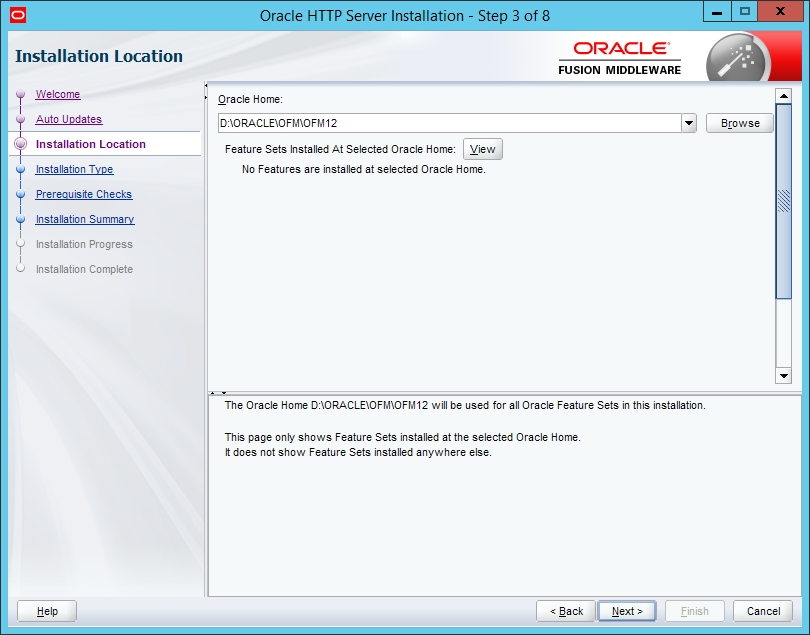Image resolution: width=810 pixels, height=635 pixels.
Task: Jump to Installation Type step
Action: (x=74, y=169)
